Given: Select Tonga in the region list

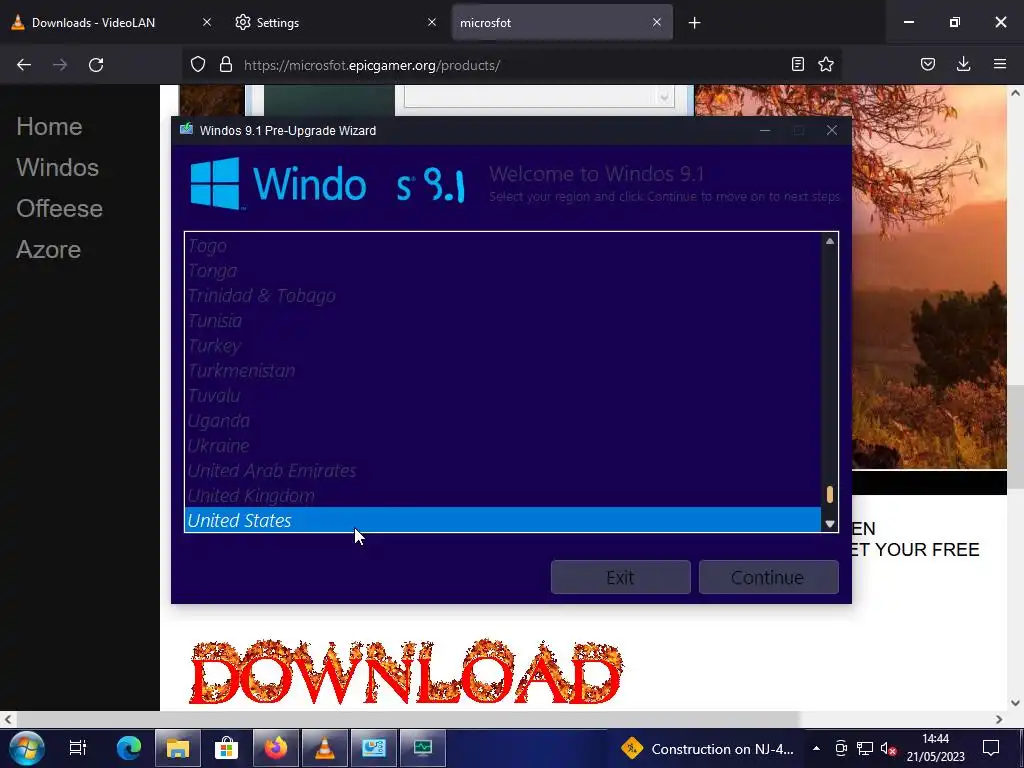Looking at the screenshot, I should point(502,270).
